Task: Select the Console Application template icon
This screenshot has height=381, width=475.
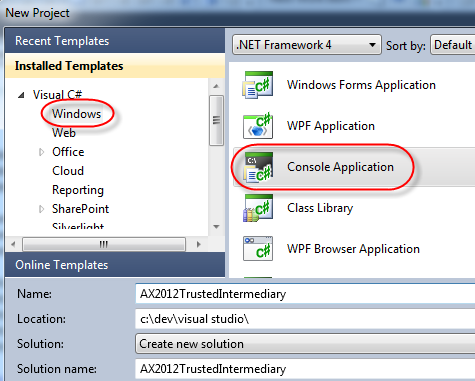Action: pos(258,167)
